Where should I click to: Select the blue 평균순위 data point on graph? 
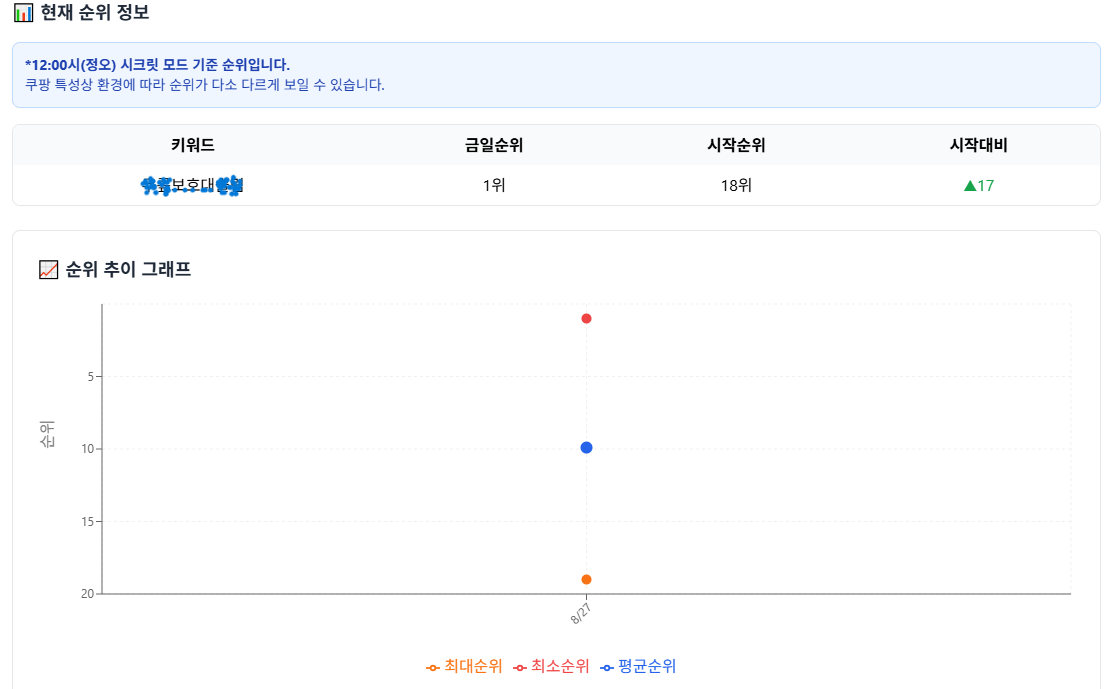(586, 447)
